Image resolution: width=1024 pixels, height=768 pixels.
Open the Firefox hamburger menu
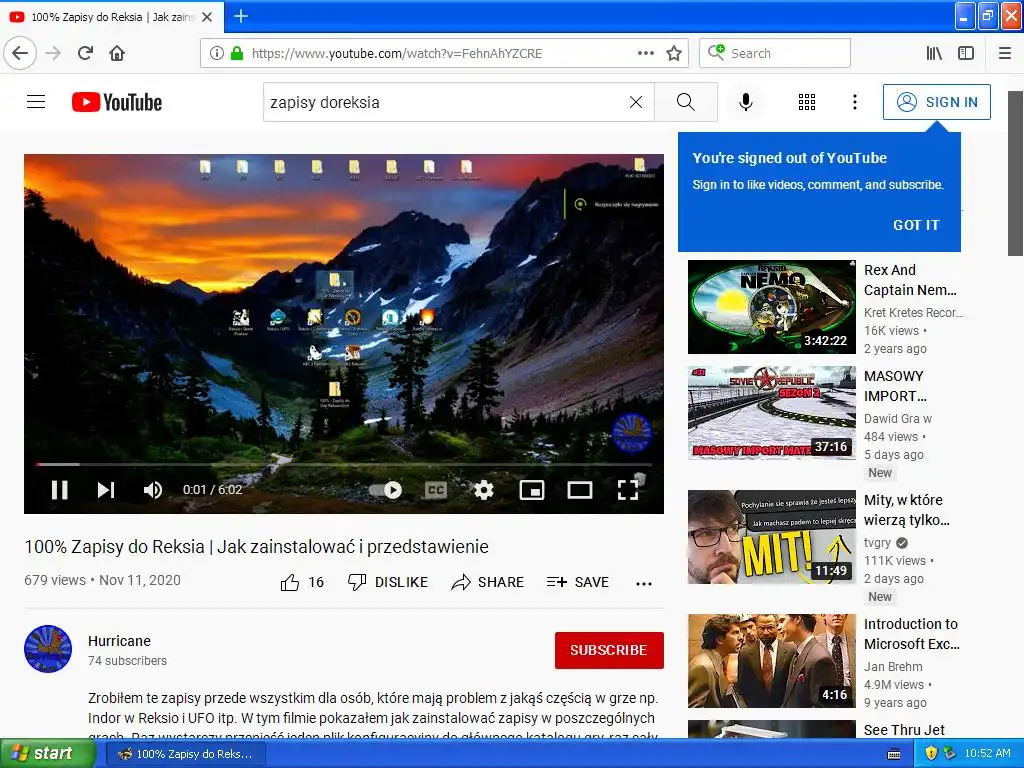[x=1004, y=53]
